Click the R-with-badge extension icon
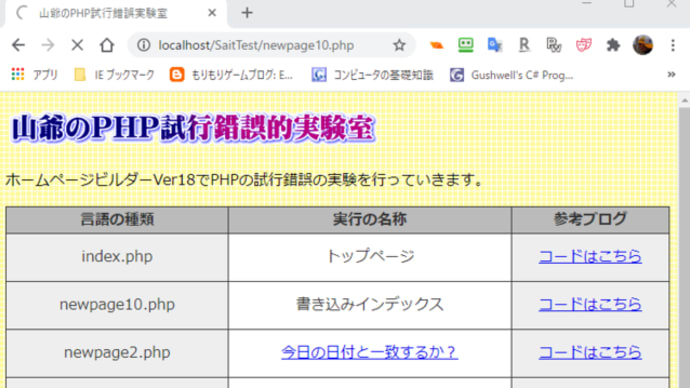690x388 pixels. [554, 45]
